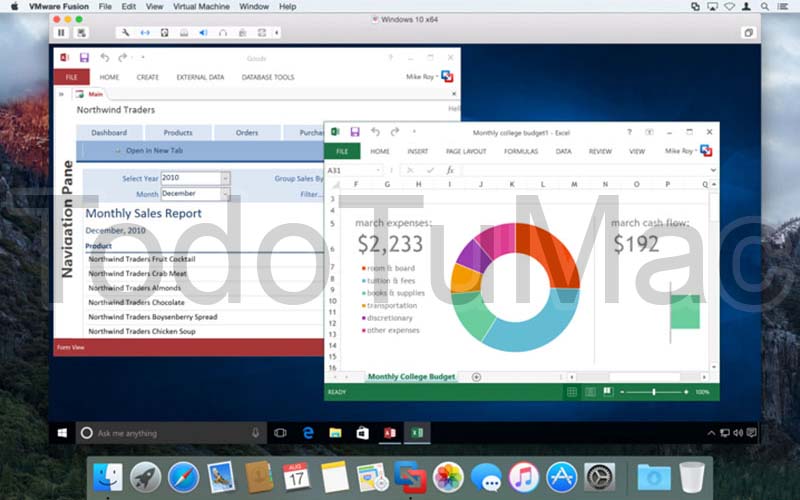The width and height of the screenshot is (800, 500).
Task: Expand the VMware toolbar overflow arrow
Action: coord(277,33)
